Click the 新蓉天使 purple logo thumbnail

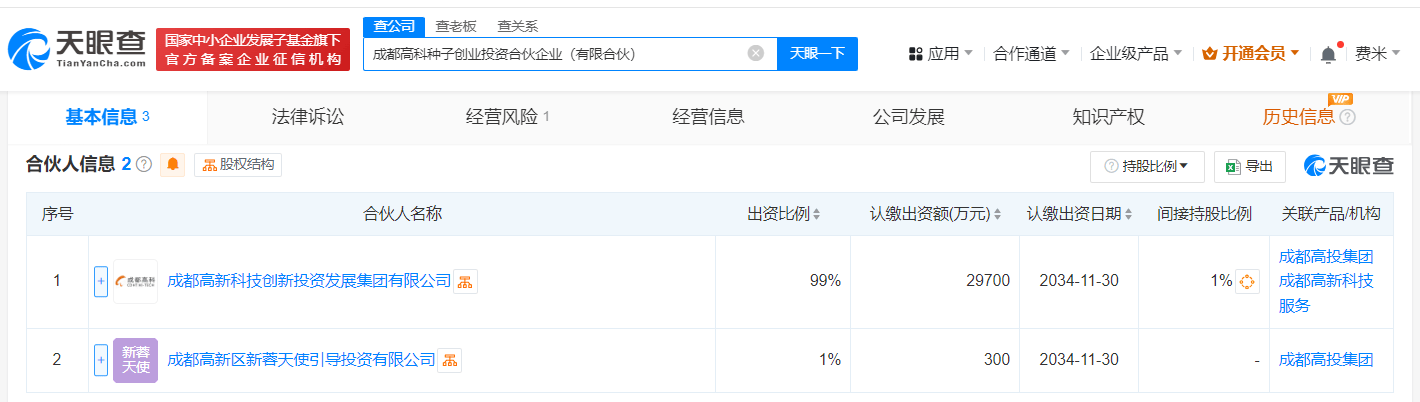pyautogui.click(x=135, y=360)
